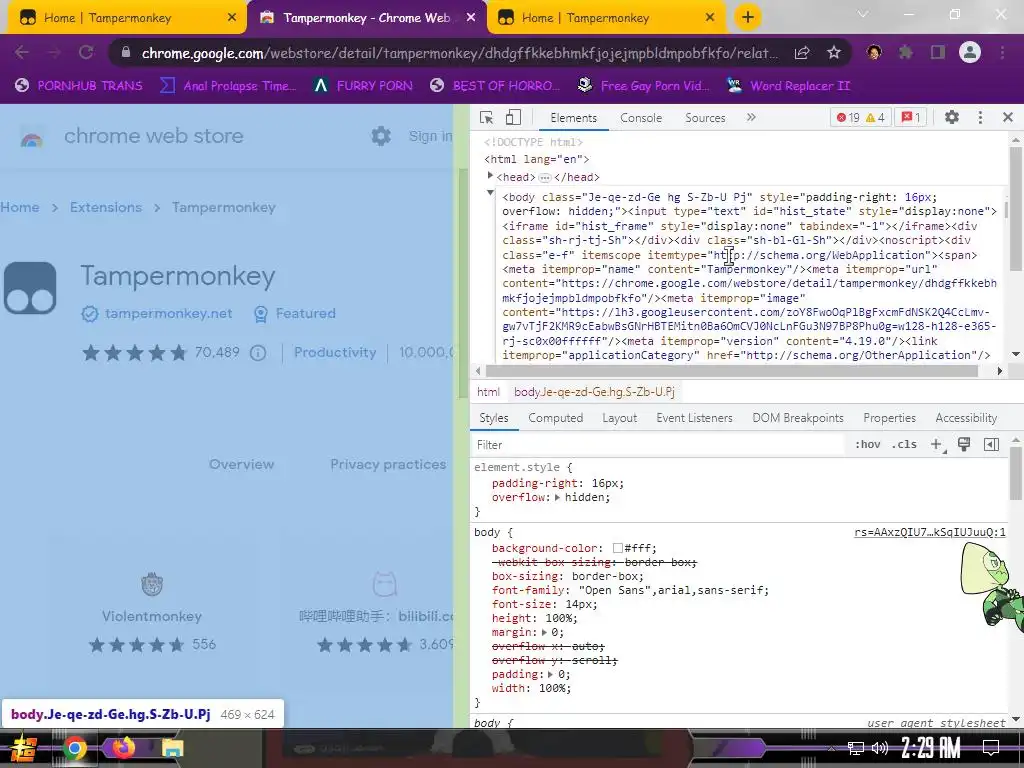1024x768 pixels.
Task: Open DevTools settings gear
Action: [952, 118]
